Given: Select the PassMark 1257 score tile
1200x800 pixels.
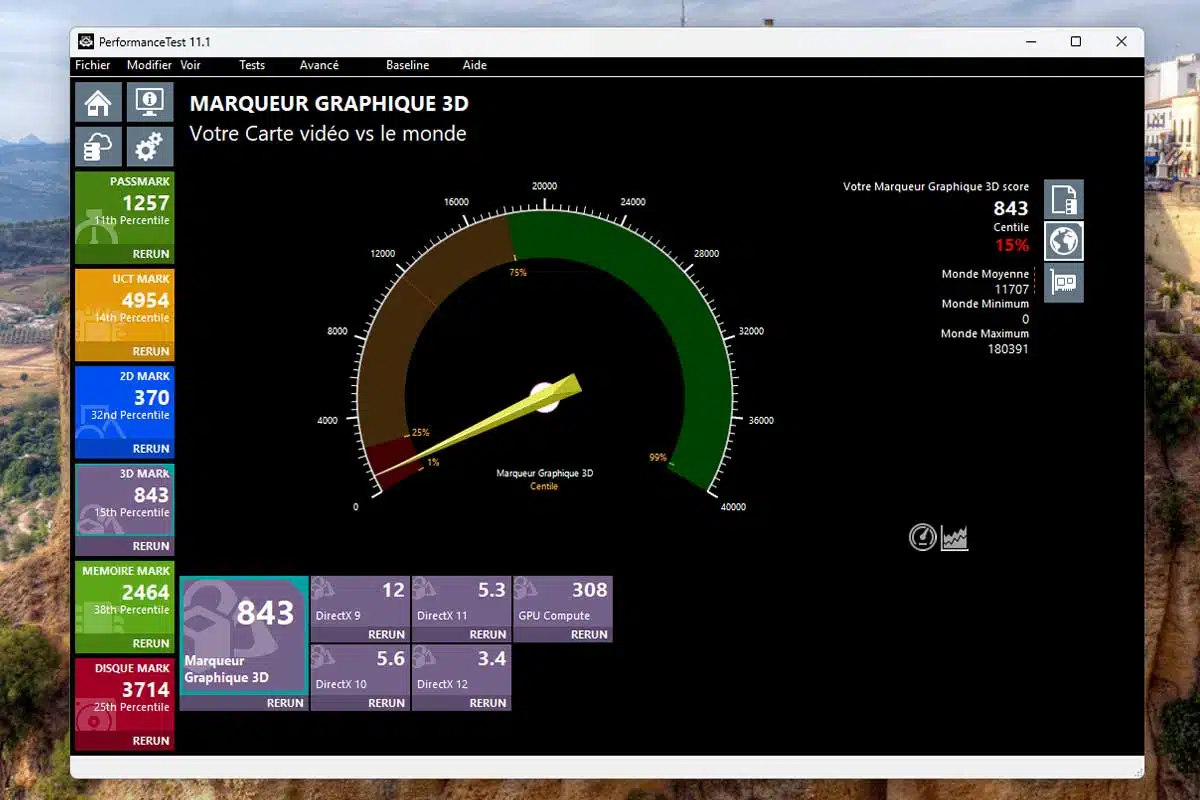Looking at the screenshot, I should pos(124,209).
